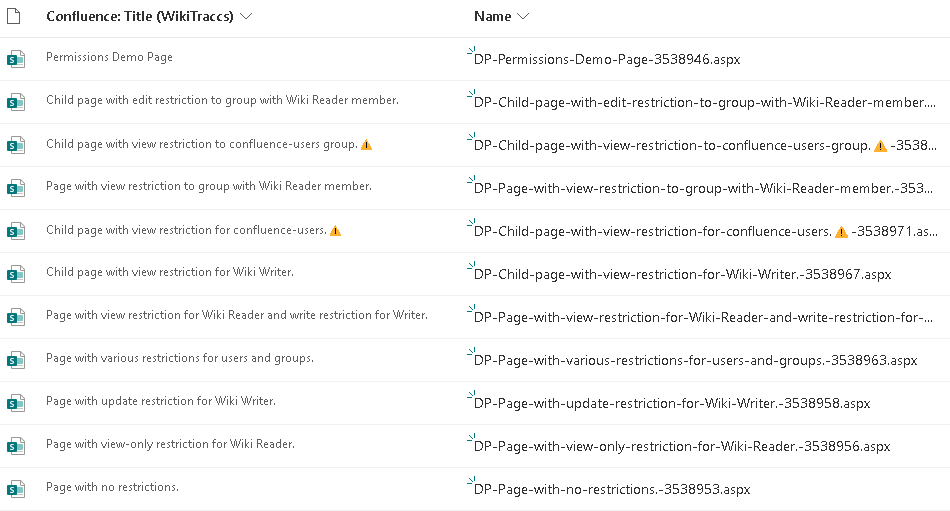950x511 pixels.
Task: Click page icon for edit restriction Wiki Reader member row
Action: pyautogui.click(x=16, y=102)
